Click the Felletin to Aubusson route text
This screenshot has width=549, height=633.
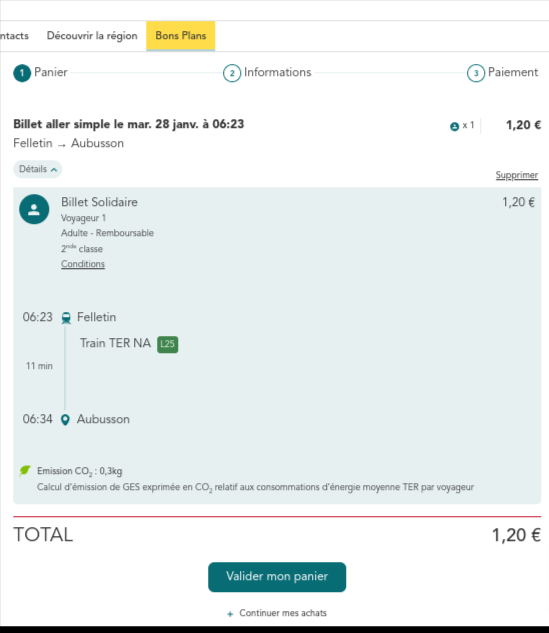(69, 143)
